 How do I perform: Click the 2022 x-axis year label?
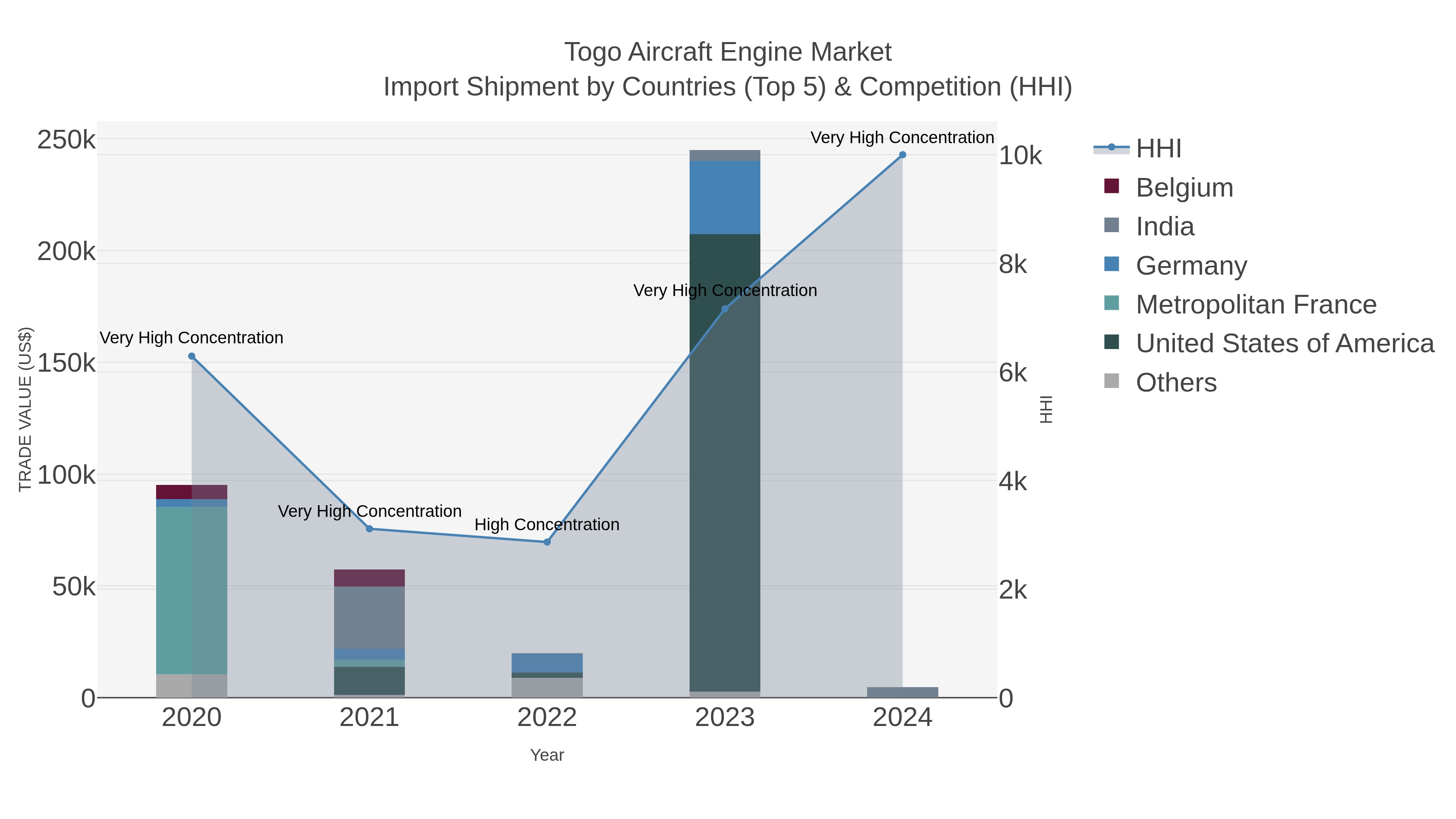547,718
